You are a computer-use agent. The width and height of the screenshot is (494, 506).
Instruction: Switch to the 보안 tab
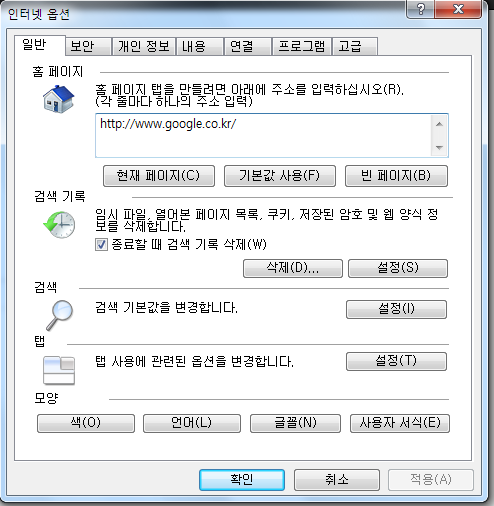[88, 46]
